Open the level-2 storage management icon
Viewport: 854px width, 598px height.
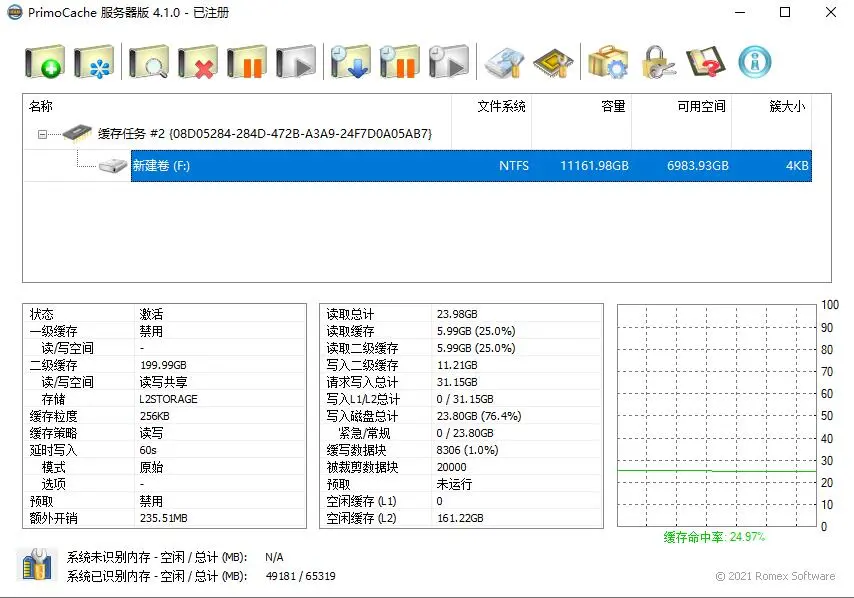[504, 63]
